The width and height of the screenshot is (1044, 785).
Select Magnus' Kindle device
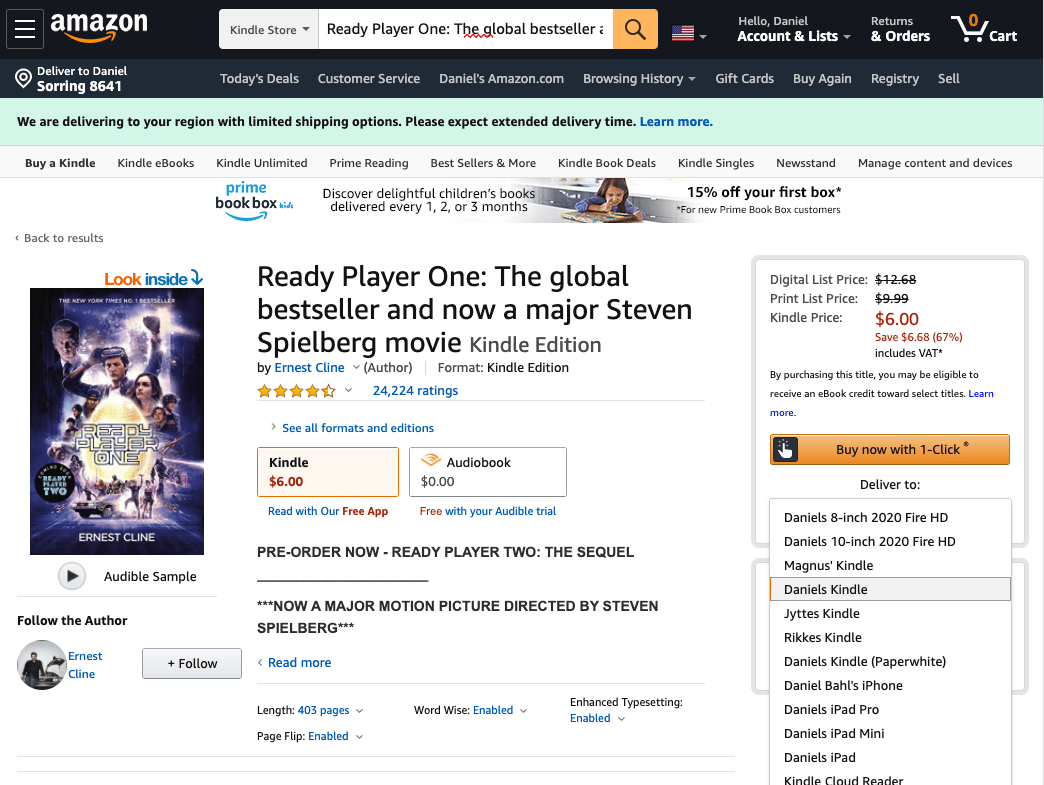pos(890,565)
